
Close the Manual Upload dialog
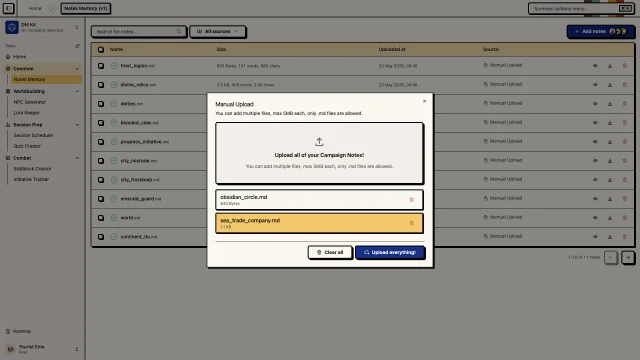pyautogui.click(x=424, y=101)
